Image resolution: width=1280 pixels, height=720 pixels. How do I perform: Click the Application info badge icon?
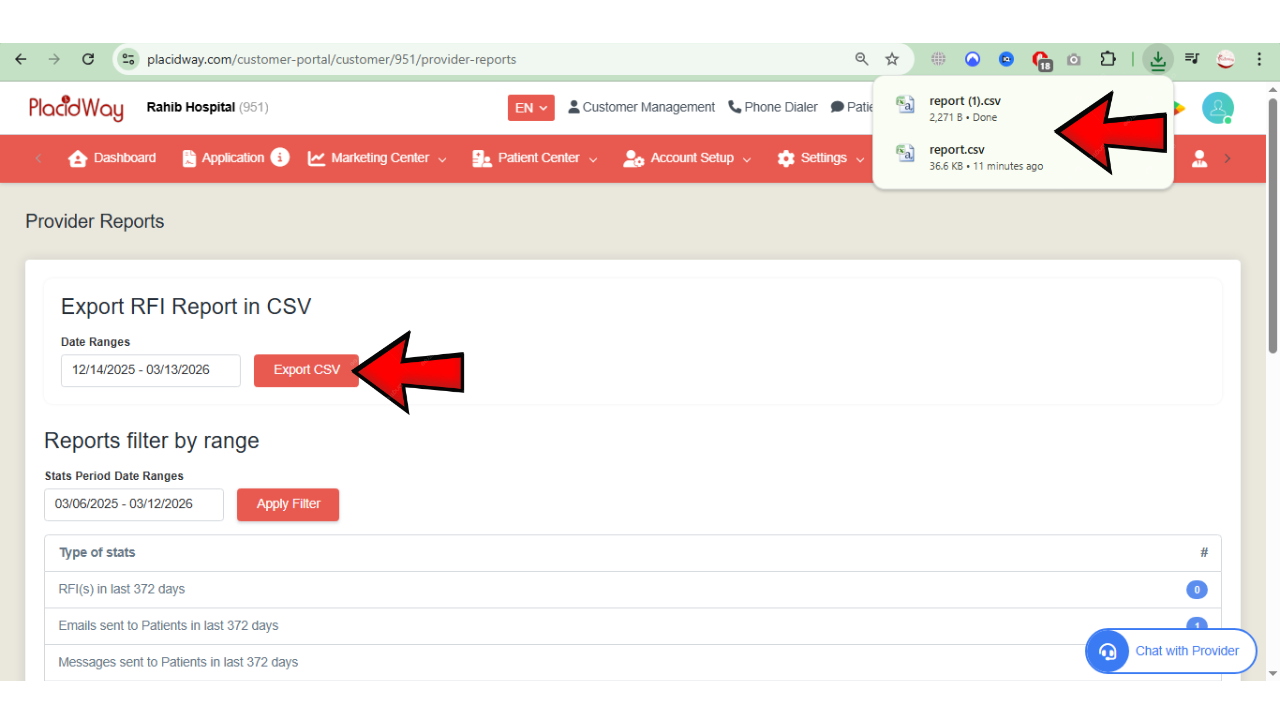280,158
